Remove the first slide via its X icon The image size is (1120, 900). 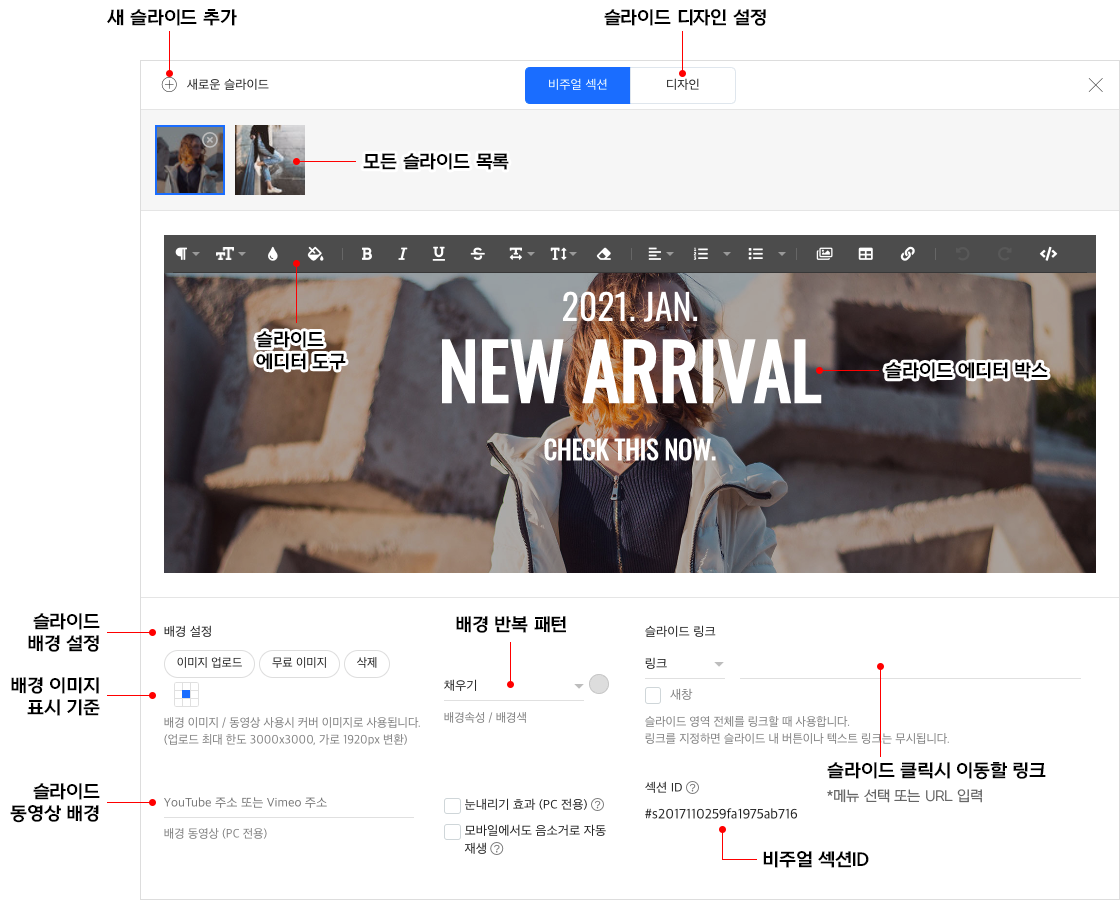209,140
